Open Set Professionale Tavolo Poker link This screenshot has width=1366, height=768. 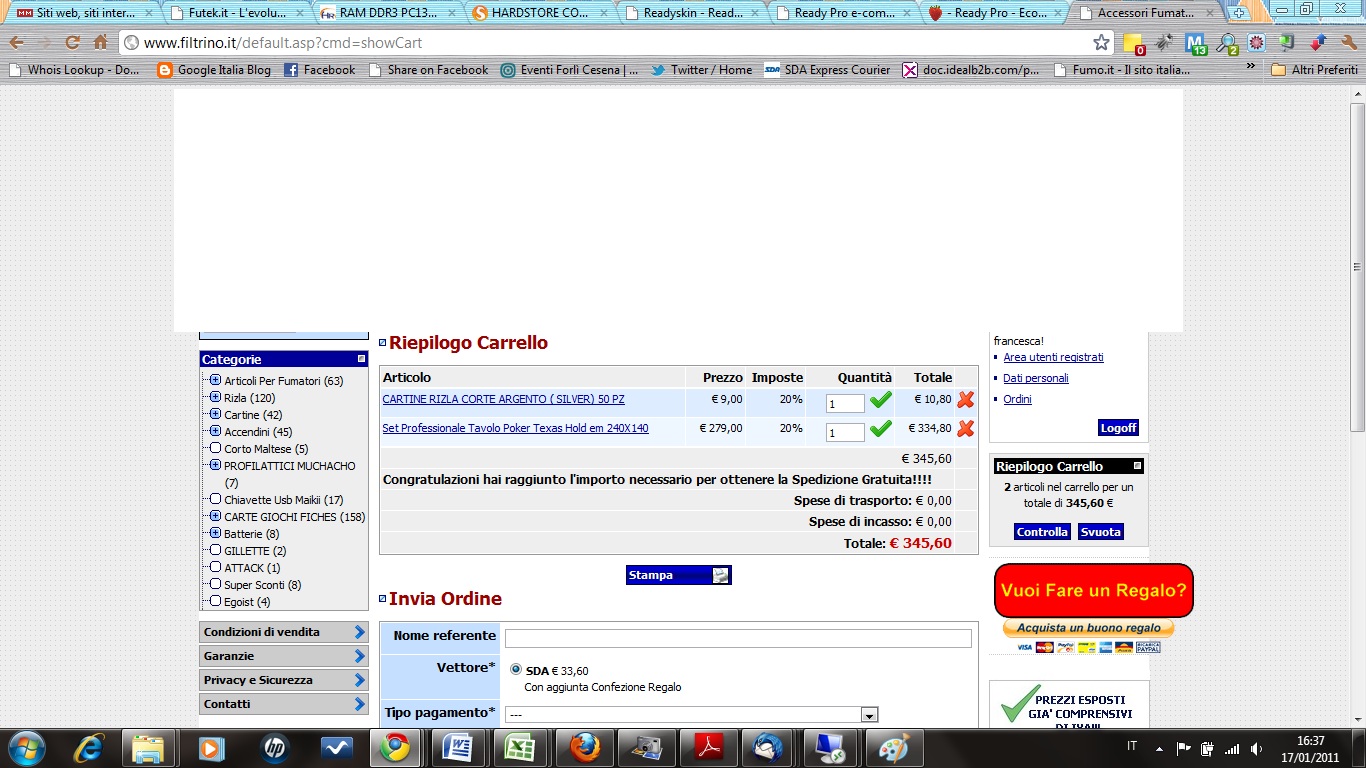(515, 429)
